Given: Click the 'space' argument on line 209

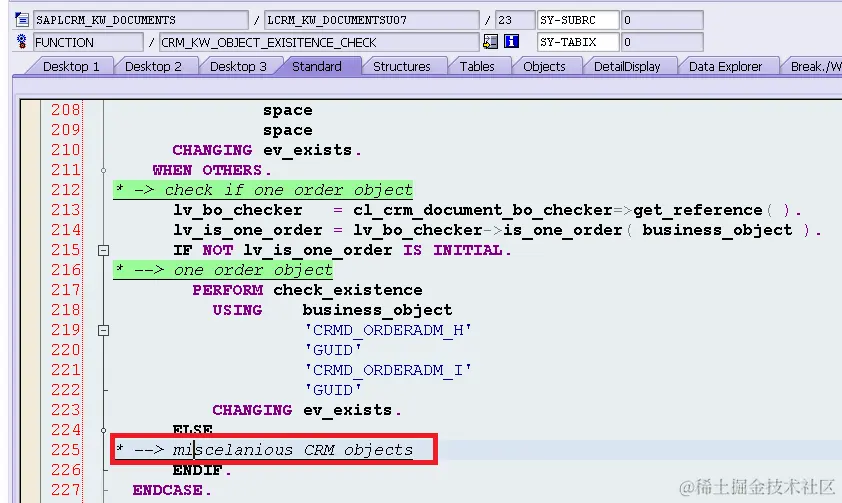Looking at the screenshot, I should point(287,130).
